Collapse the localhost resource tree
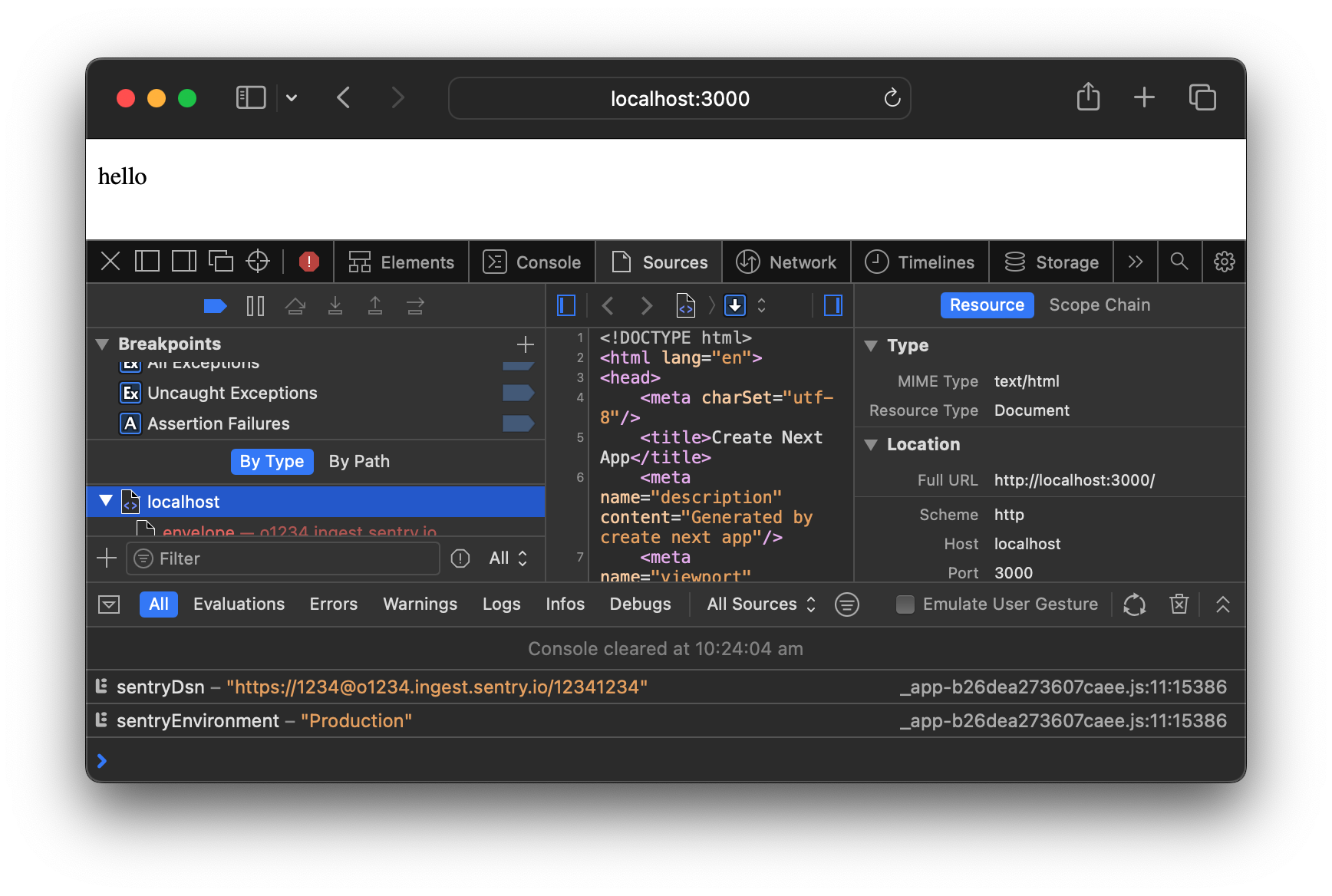The width and height of the screenshot is (1332, 896). (106, 501)
